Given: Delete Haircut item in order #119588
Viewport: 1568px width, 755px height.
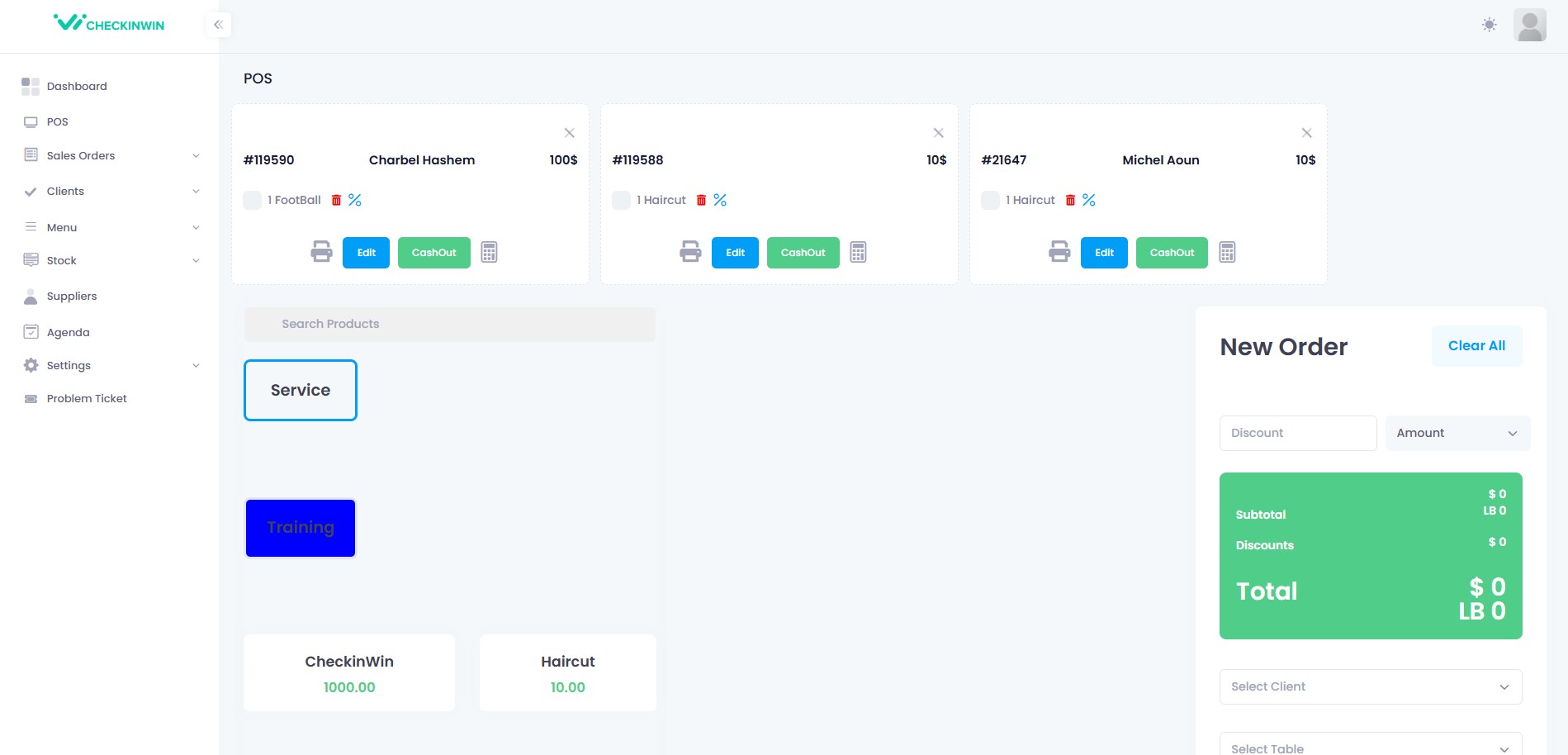Looking at the screenshot, I should tap(701, 200).
